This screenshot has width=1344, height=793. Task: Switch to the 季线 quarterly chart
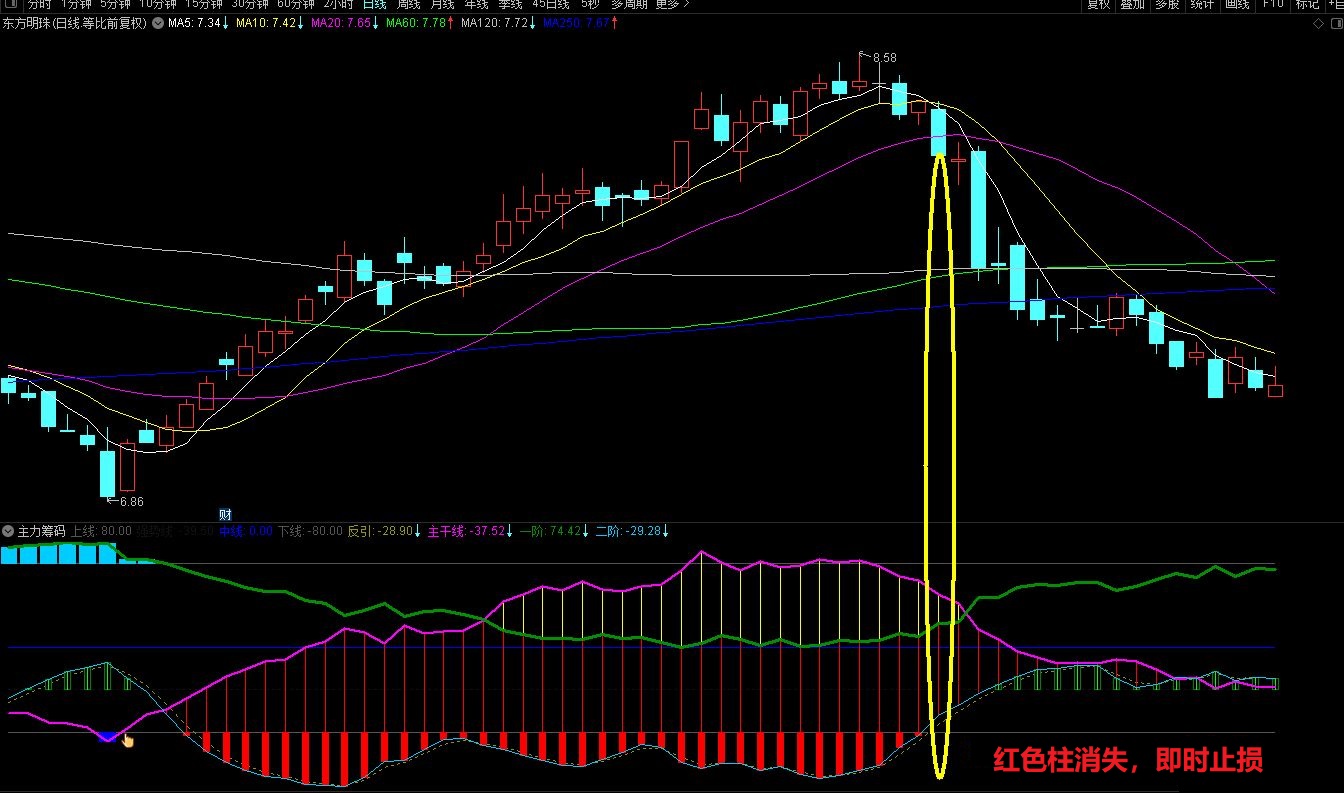[x=510, y=4]
